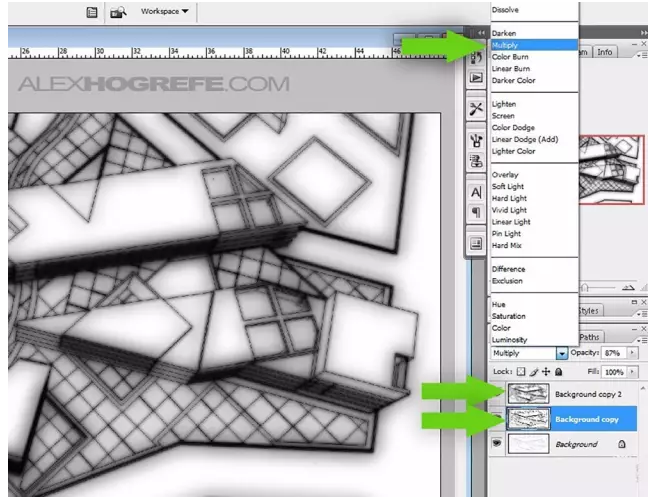Open the Navigator panel options menu
The height and width of the screenshot is (501, 655).
pyautogui.click(x=642, y=56)
